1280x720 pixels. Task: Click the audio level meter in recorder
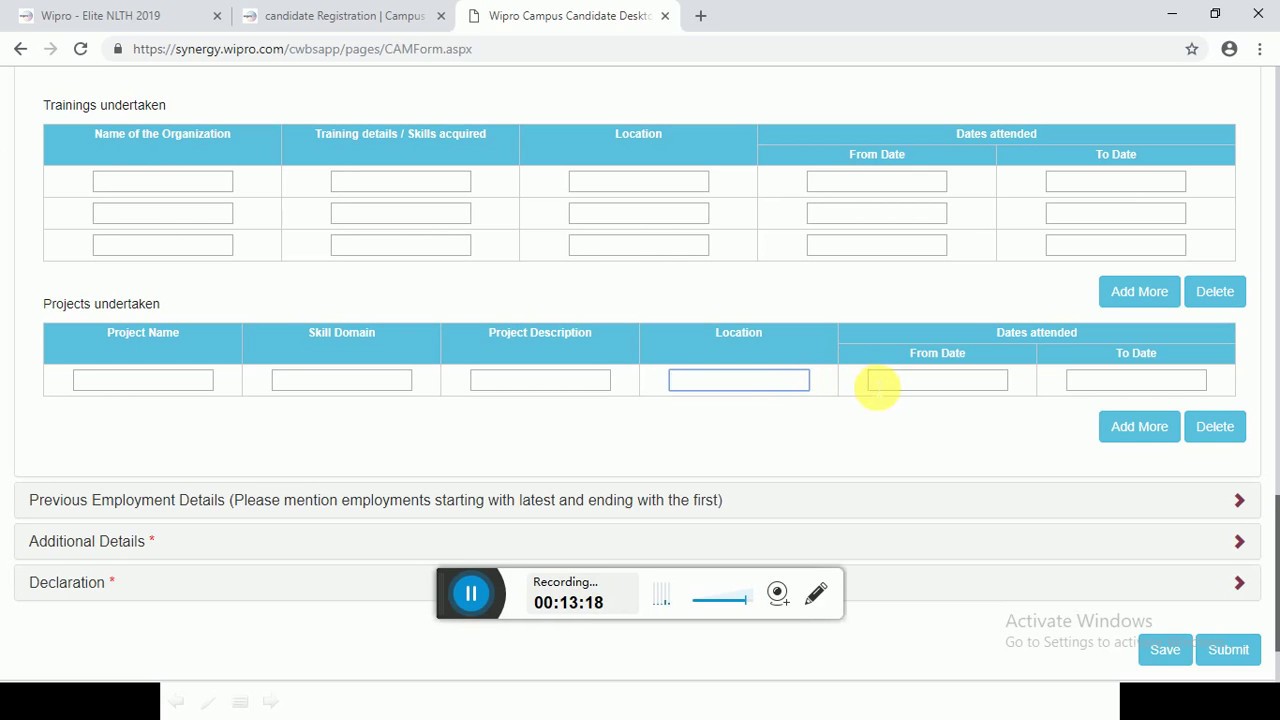click(x=662, y=595)
